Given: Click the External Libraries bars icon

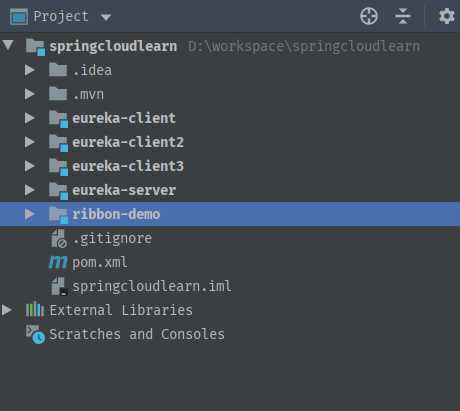Looking at the screenshot, I should 35,310.
